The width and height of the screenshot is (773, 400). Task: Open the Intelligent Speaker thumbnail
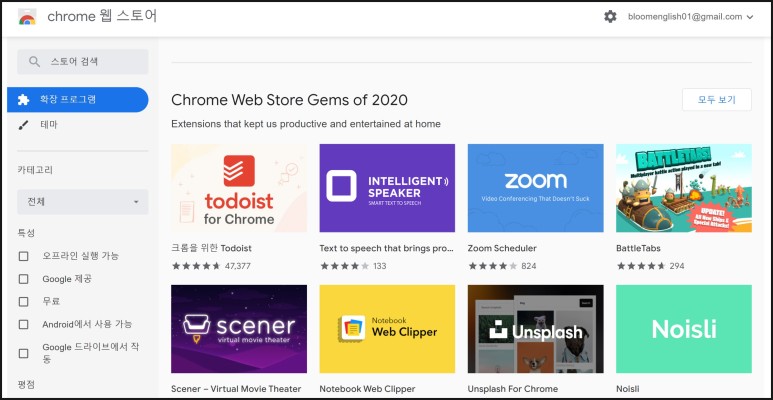pos(387,188)
